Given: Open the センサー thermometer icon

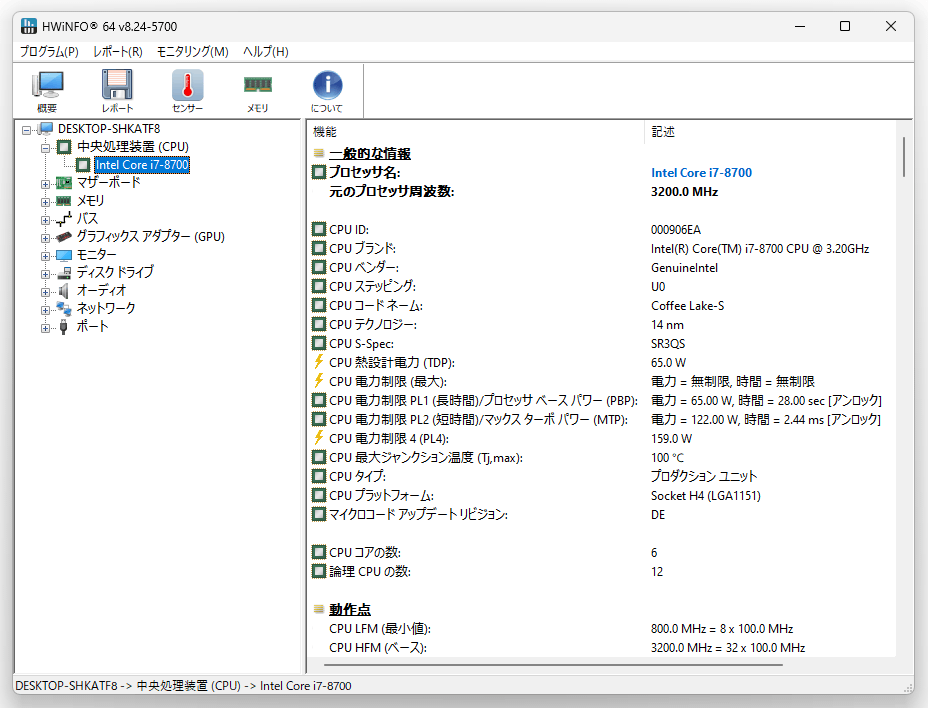Looking at the screenshot, I should pyautogui.click(x=188, y=91).
